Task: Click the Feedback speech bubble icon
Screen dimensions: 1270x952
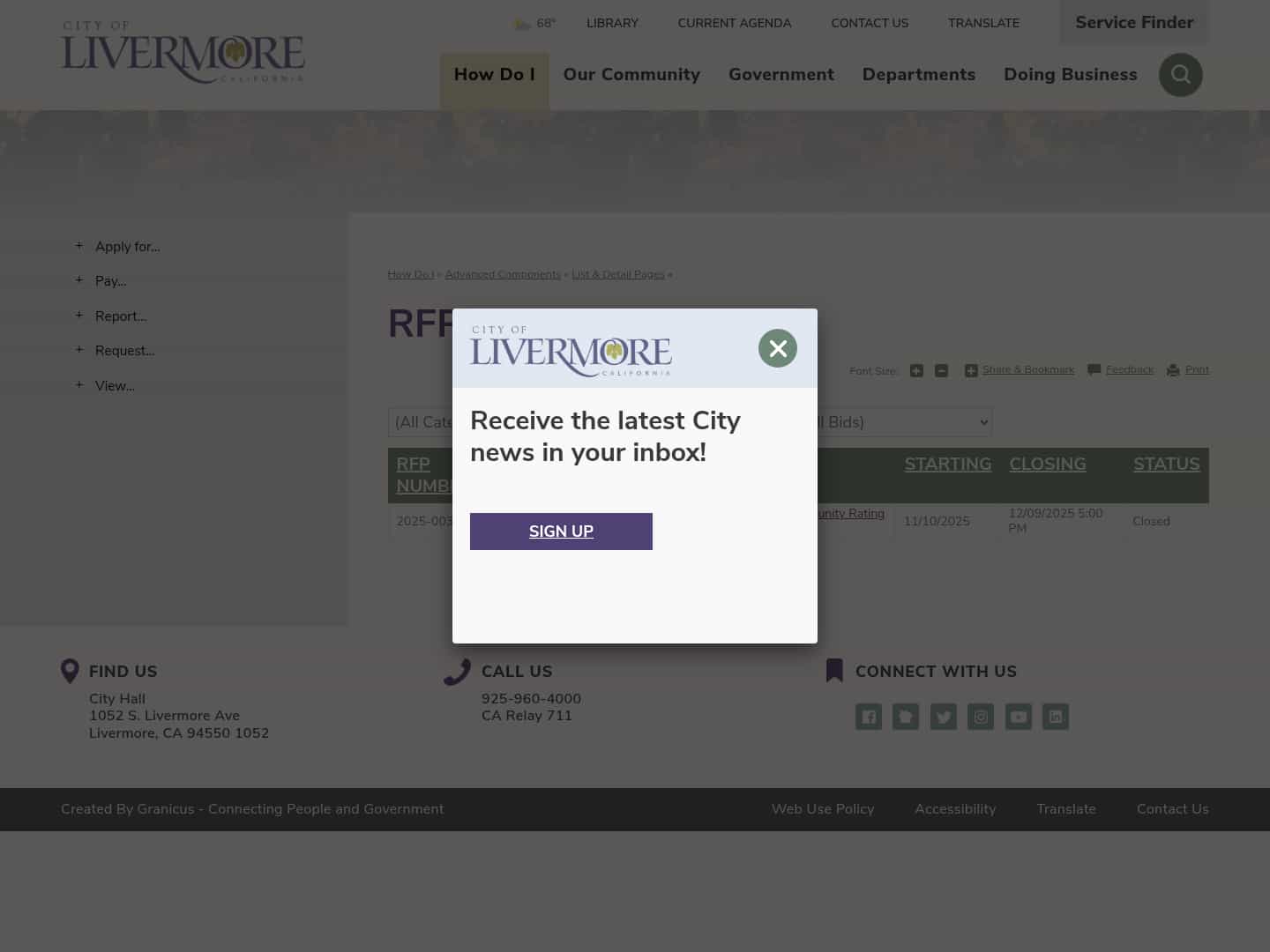Action: [x=1094, y=369]
